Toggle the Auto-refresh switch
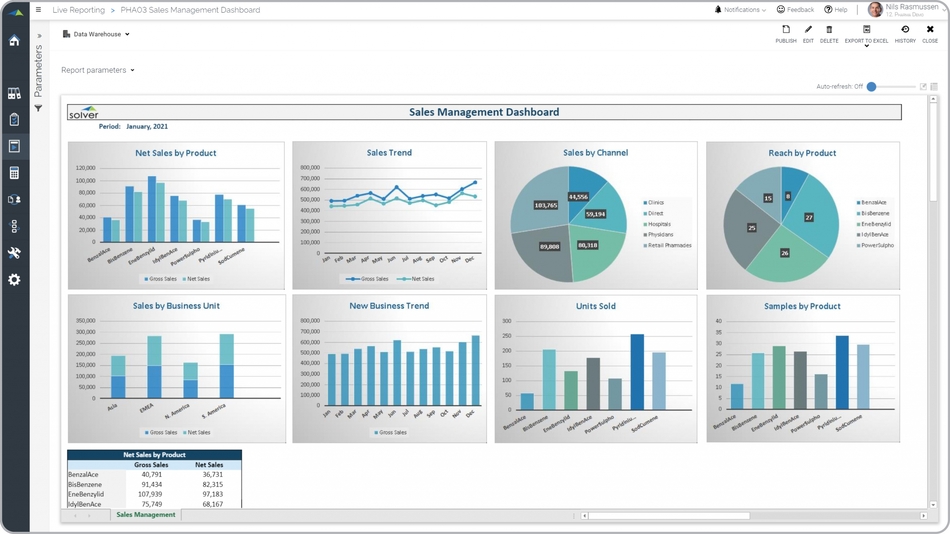 tap(873, 87)
